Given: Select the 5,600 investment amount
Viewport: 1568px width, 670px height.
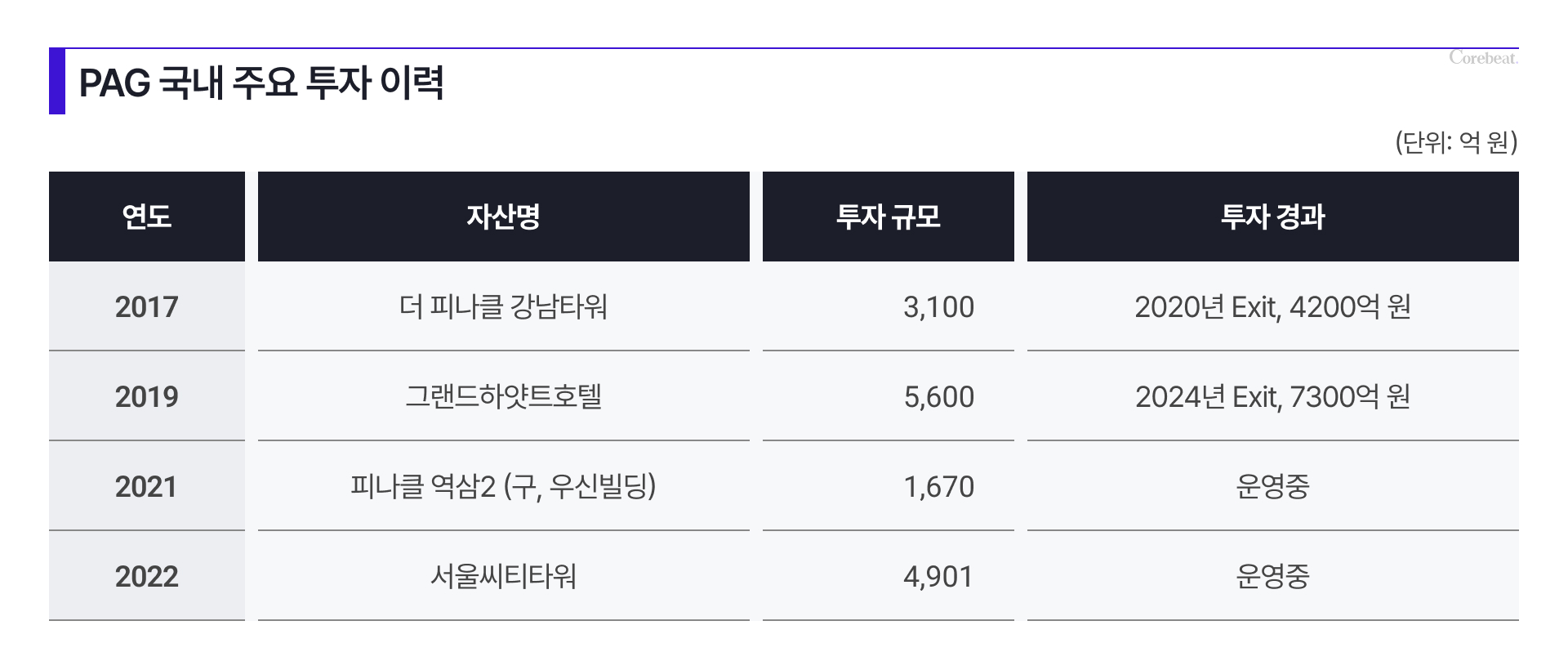Looking at the screenshot, I should pos(938,397).
